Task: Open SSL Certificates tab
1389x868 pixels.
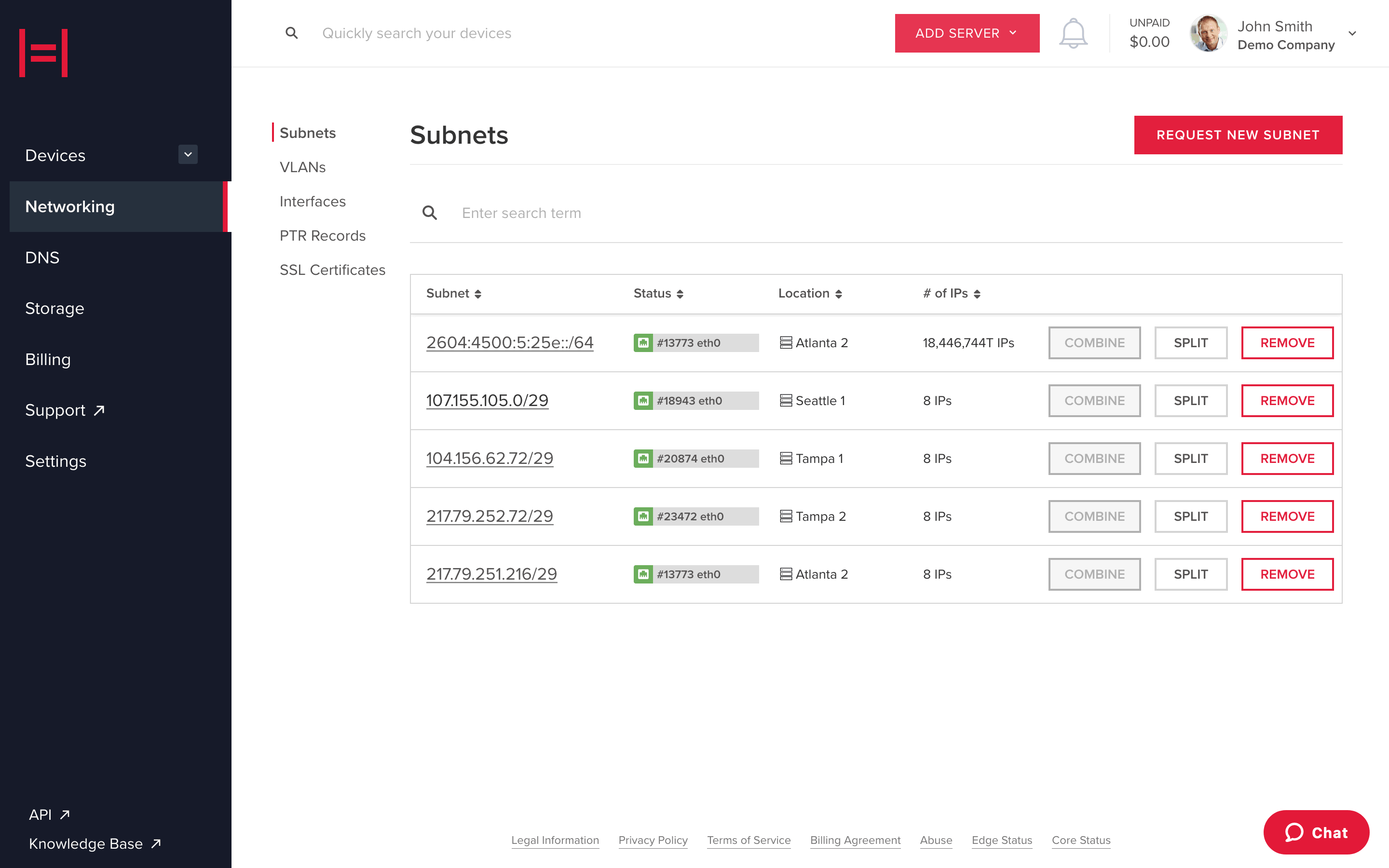Action: (332, 270)
